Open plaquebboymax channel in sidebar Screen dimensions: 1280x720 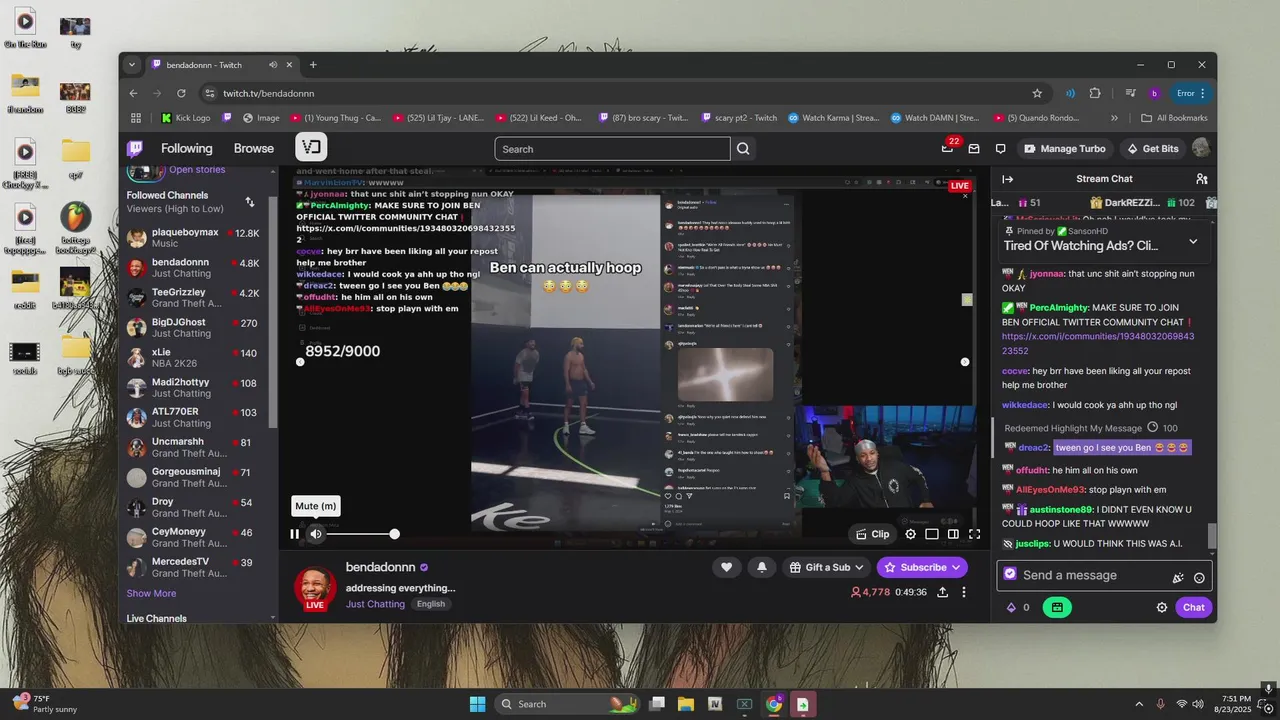click(195, 238)
